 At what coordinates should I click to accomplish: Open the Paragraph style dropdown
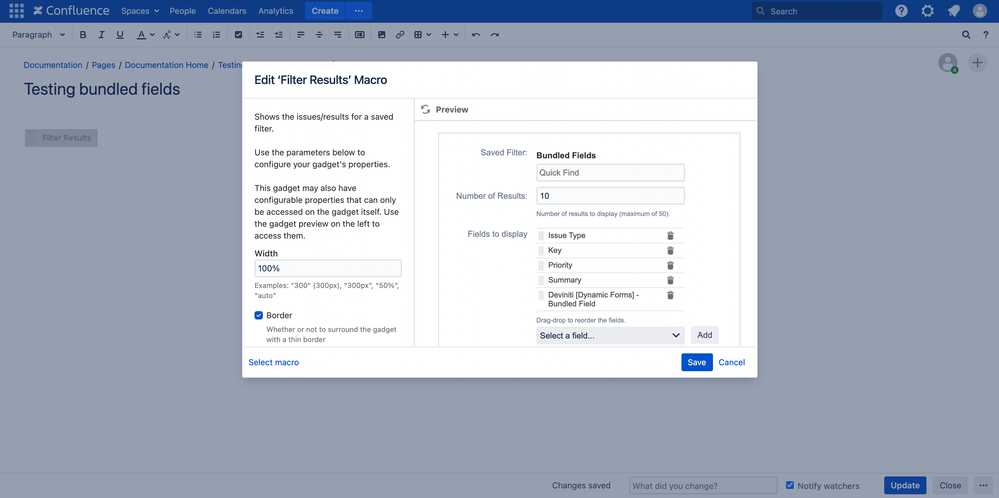click(38, 35)
